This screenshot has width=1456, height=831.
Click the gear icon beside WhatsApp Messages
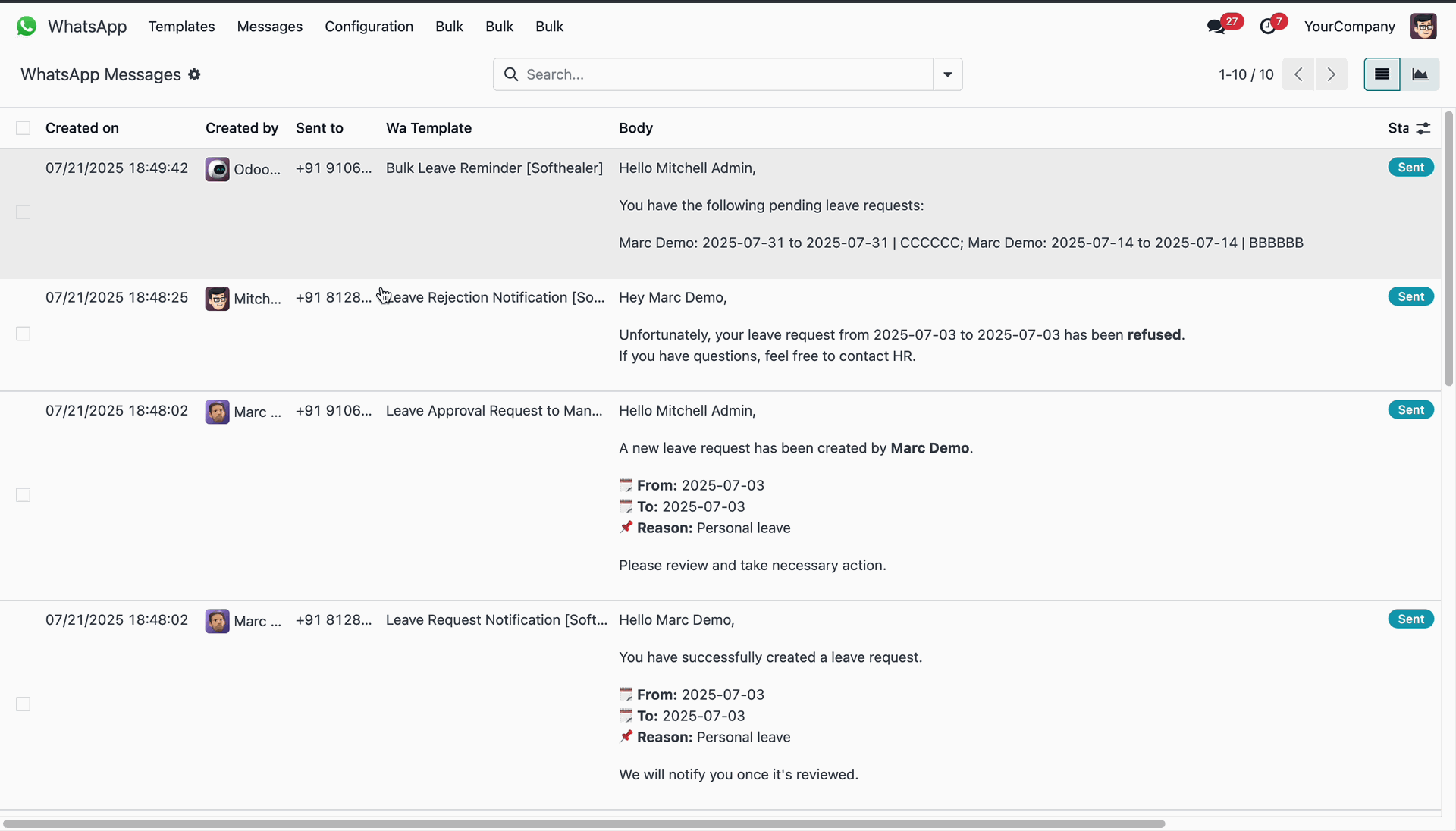[x=194, y=74]
